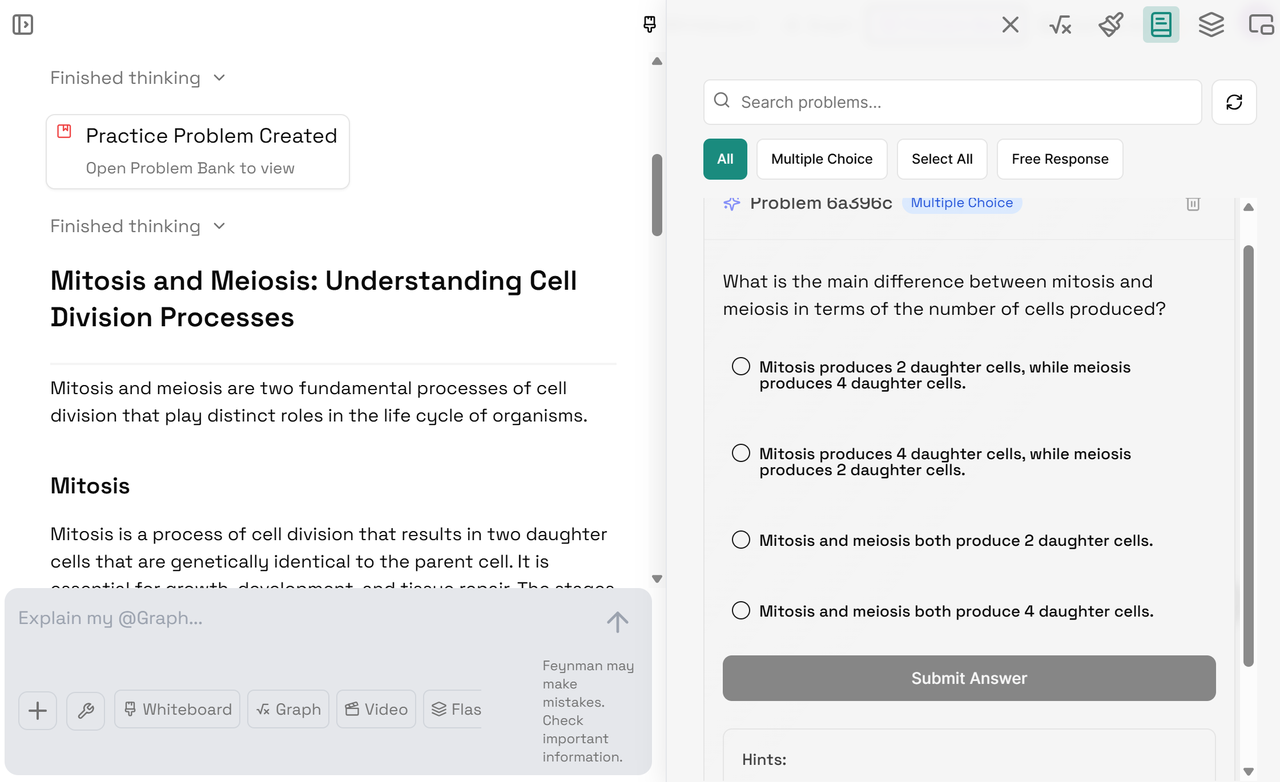Click the whiteboard pin icon in header
The height and width of the screenshot is (782, 1280).
650,25
